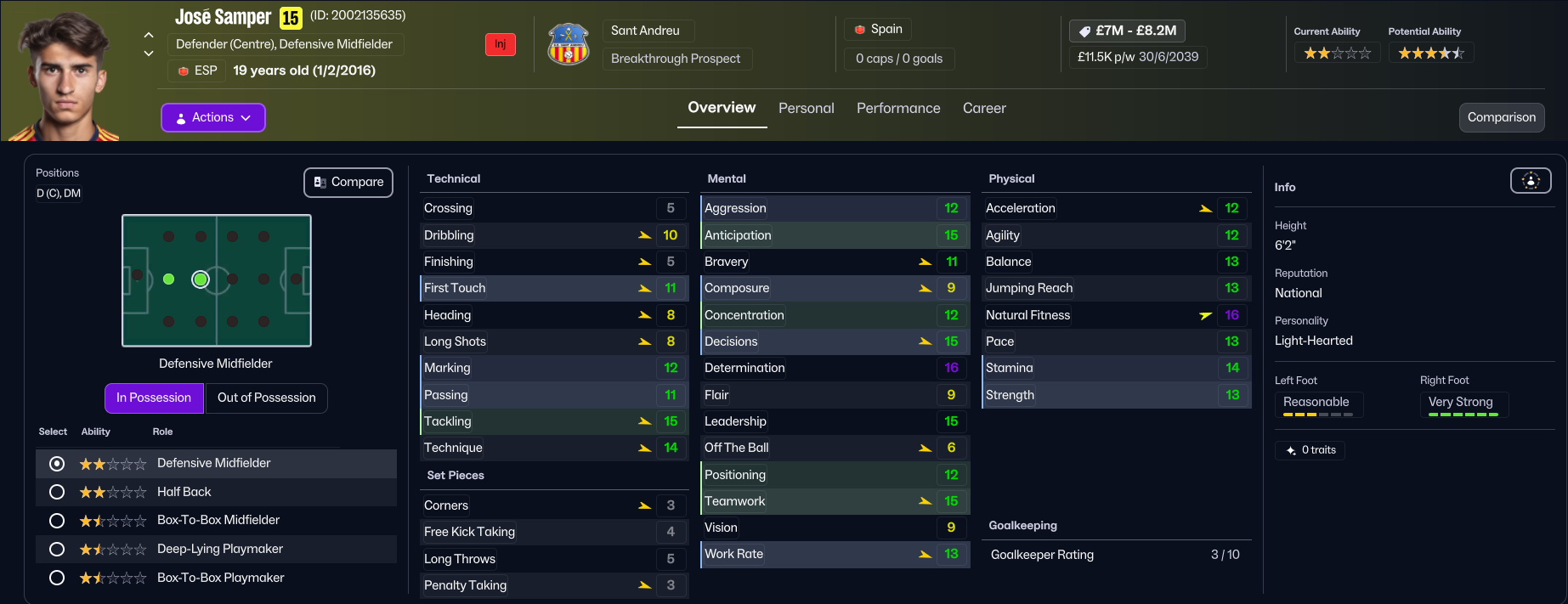Choose the Box-To-Box Playmaker radio option
Image resolution: width=1568 pixels, height=604 pixels.
coord(57,578)
